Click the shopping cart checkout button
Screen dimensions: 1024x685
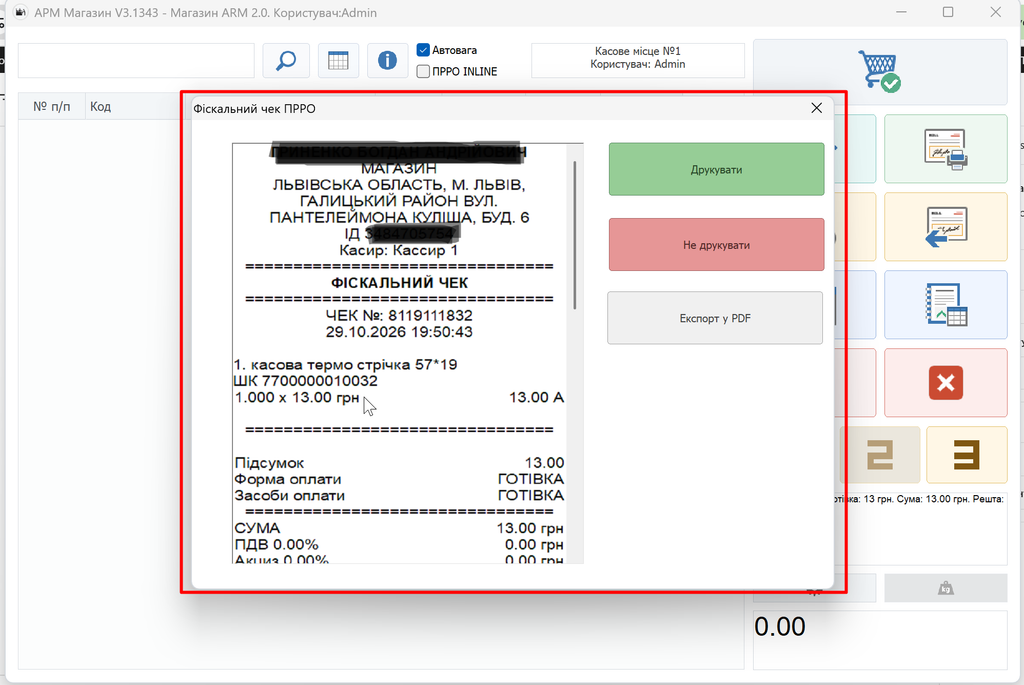point(880,71)
